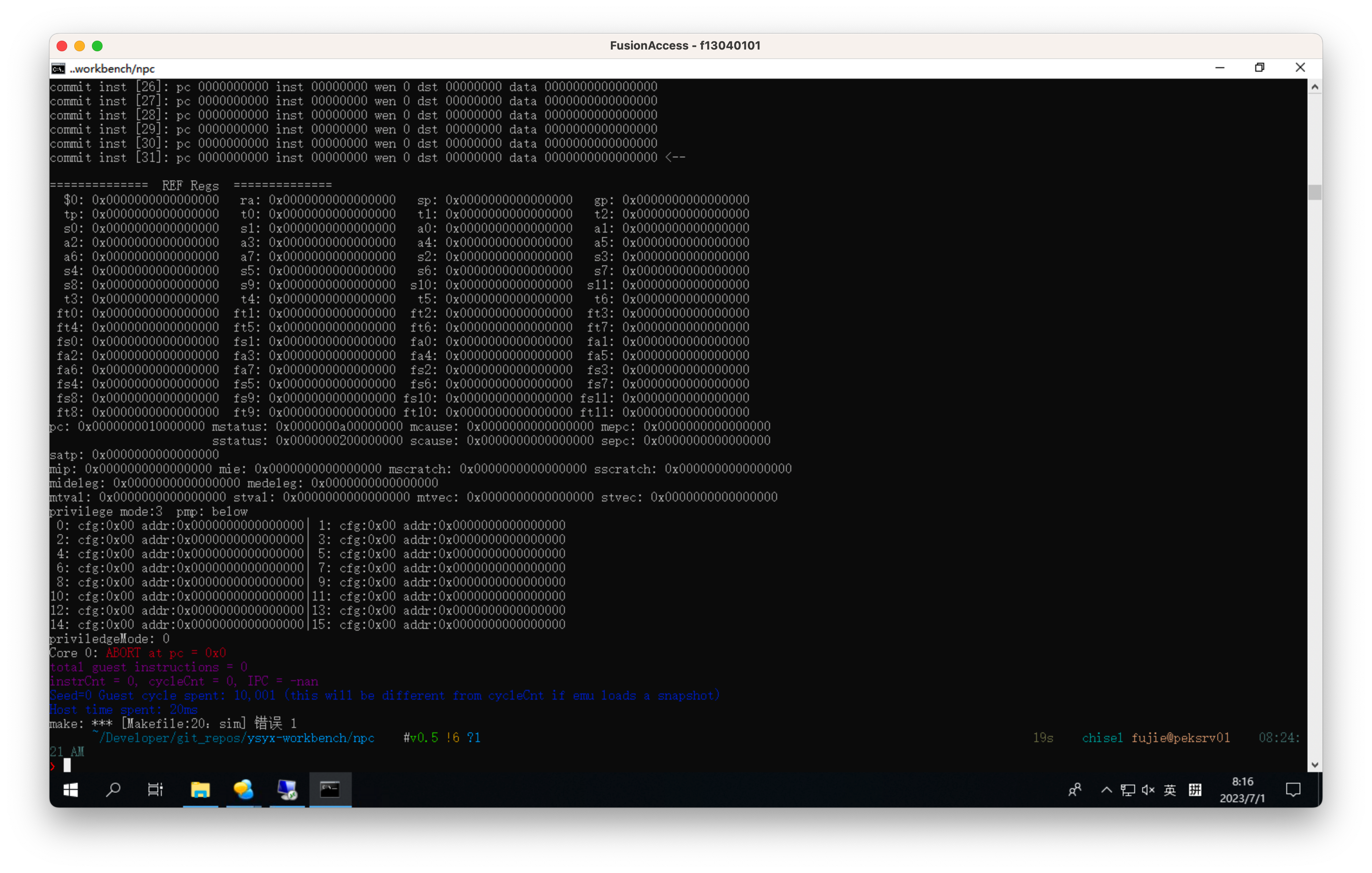
Task: Open the Windows Start menu
Action: click(x=71, y=790)
